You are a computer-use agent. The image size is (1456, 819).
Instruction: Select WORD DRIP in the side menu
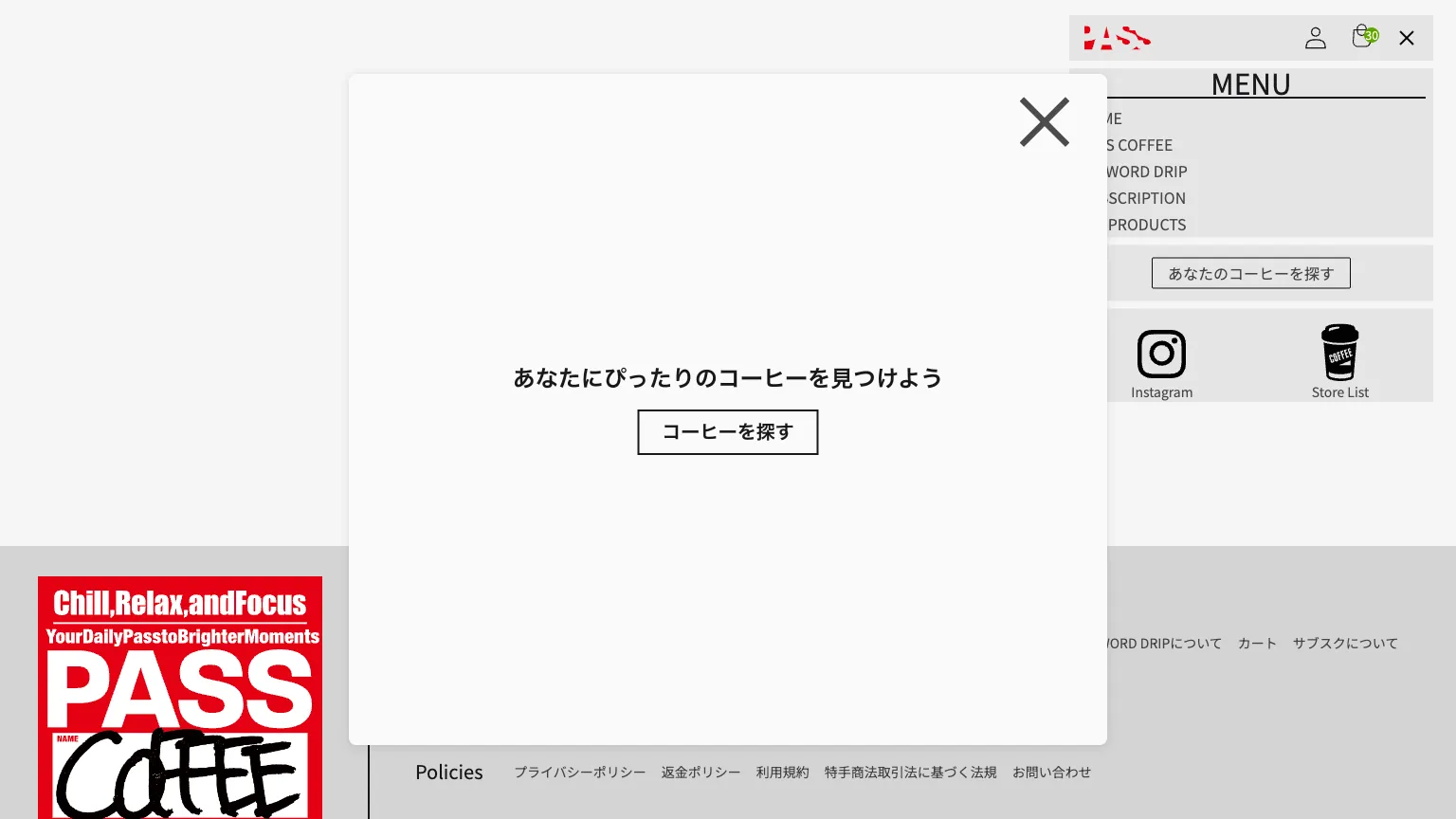point(1147,172)
